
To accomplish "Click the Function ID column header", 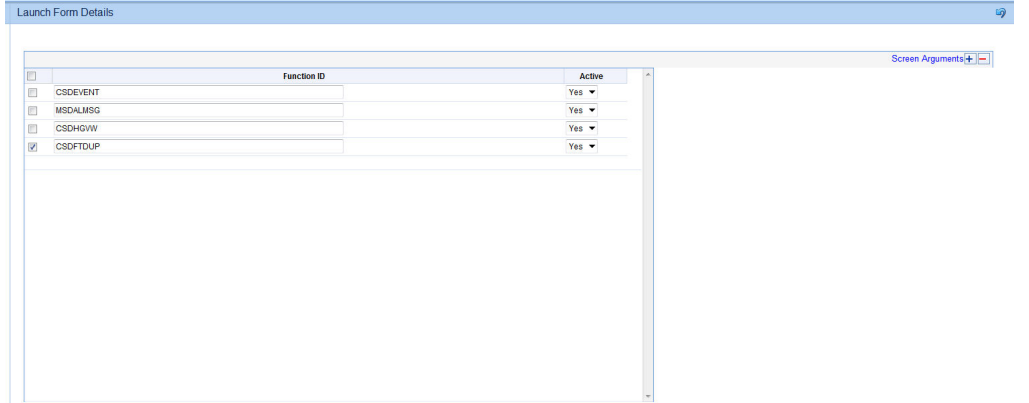I will click(304, 76).
